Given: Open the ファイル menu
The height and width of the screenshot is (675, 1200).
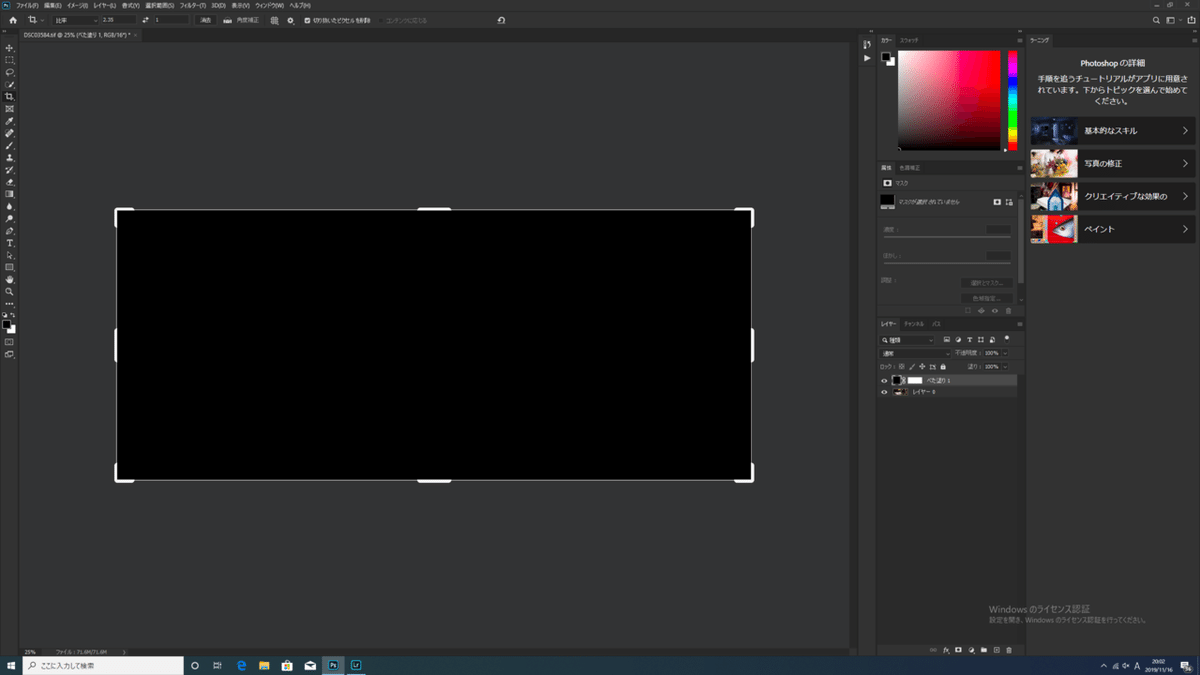Looking at the screenshot, I should point(27,5).
